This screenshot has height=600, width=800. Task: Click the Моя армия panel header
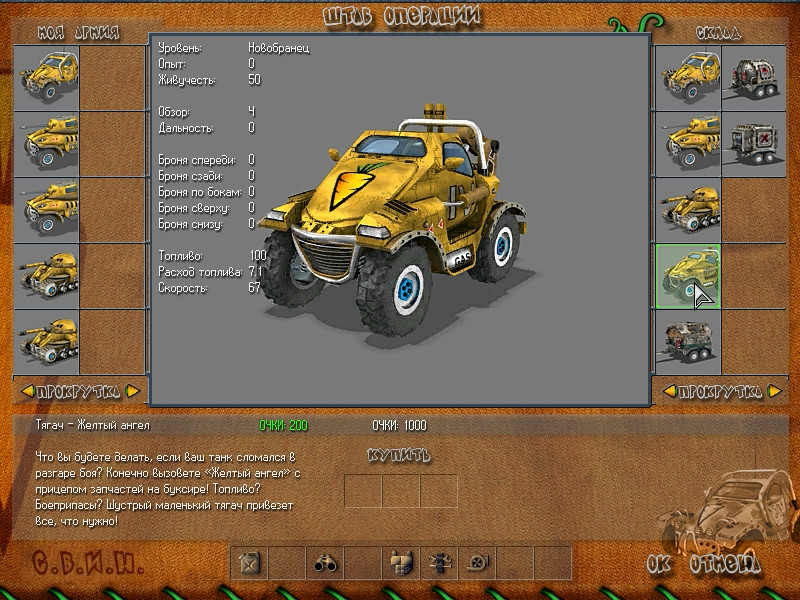(79, 33)
